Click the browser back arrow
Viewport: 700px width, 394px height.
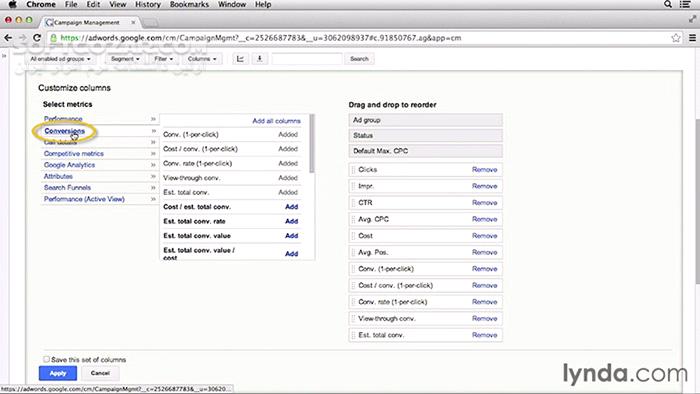tap(8, 38)
